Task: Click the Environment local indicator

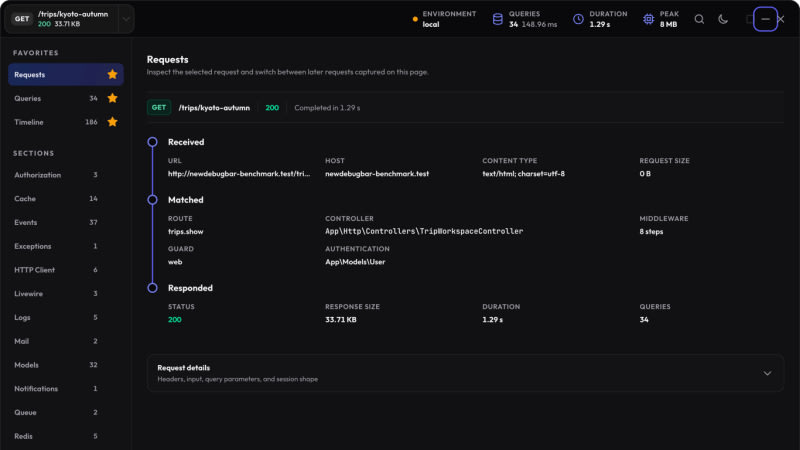Action: click(x=444, y=19)
